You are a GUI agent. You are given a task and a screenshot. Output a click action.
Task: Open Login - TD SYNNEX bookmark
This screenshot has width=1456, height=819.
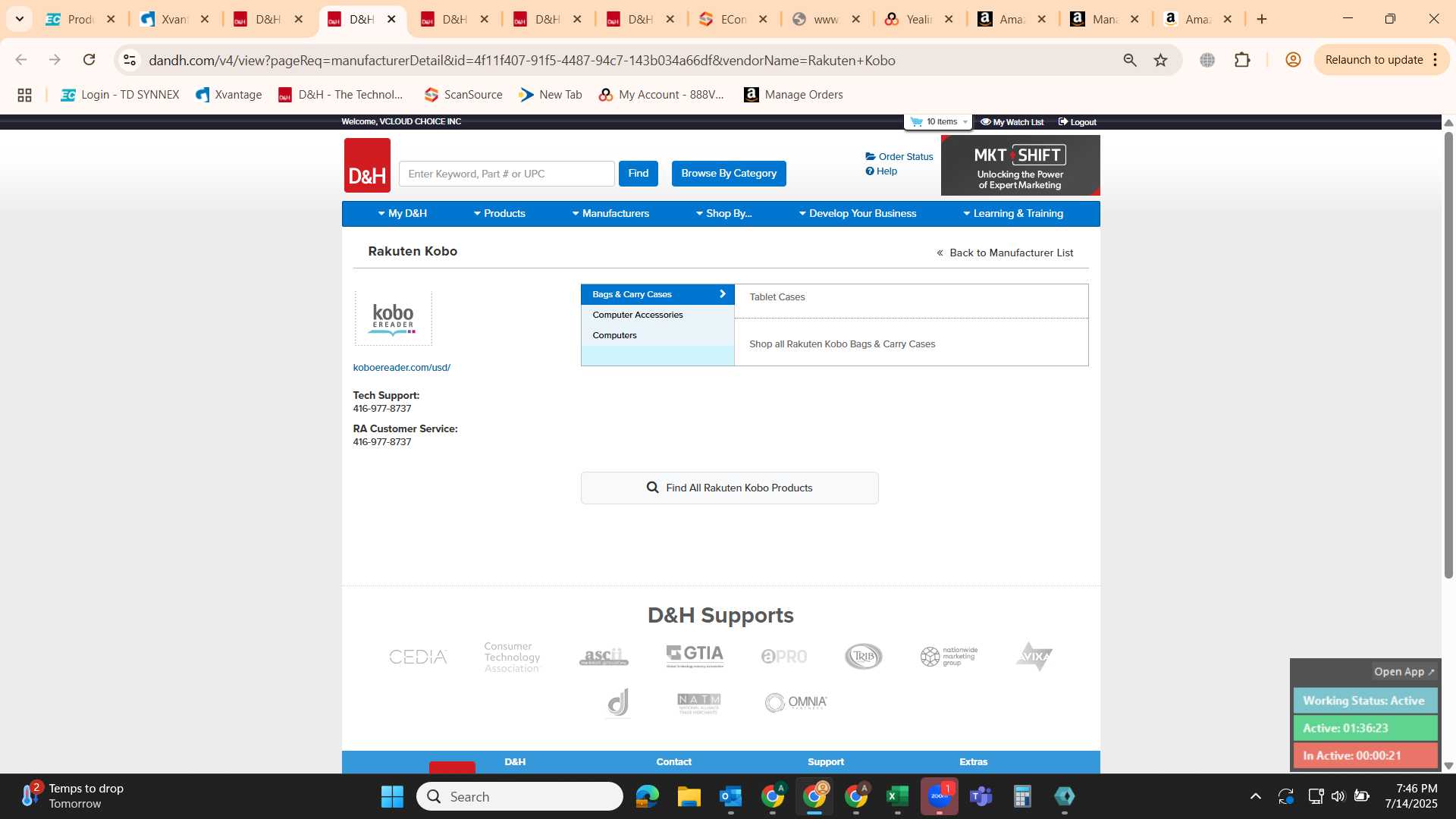tap(120, 95)
